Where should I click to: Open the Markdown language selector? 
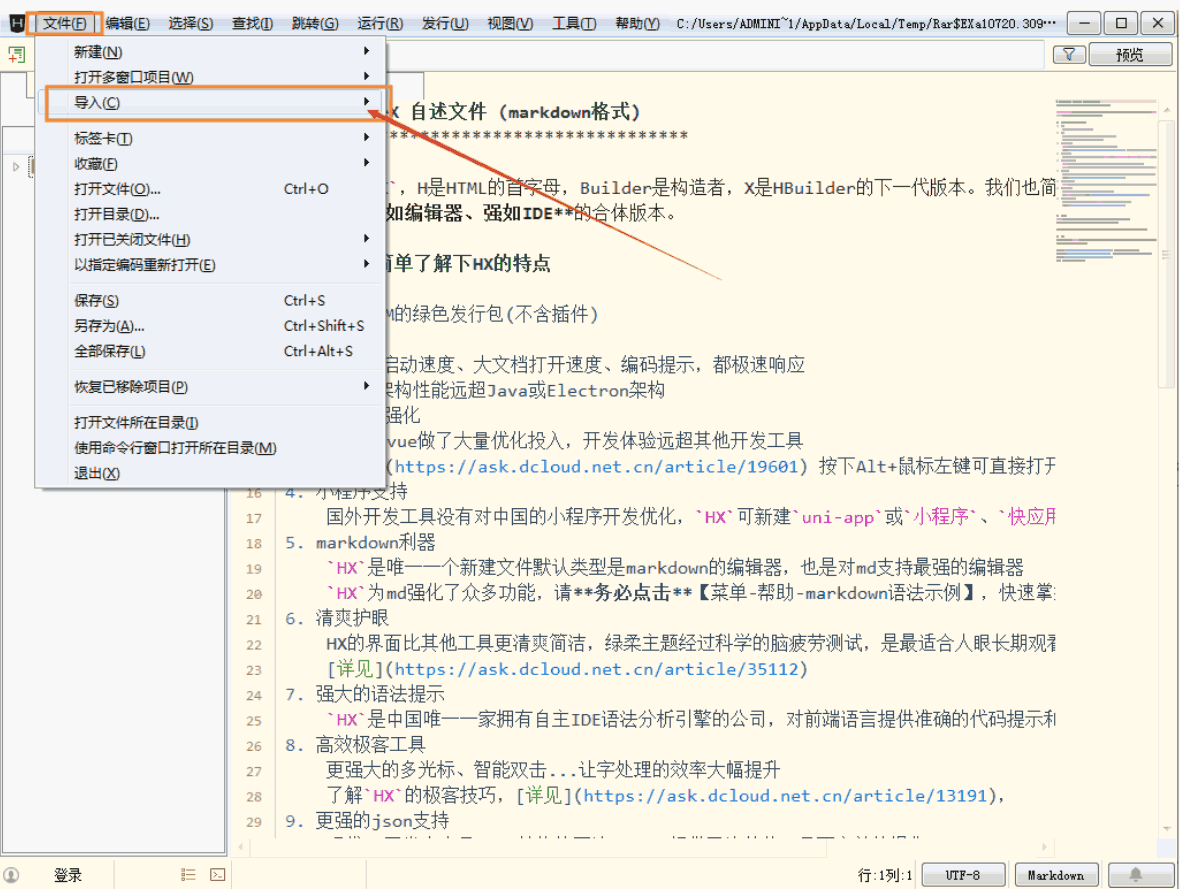(1056, 875)
